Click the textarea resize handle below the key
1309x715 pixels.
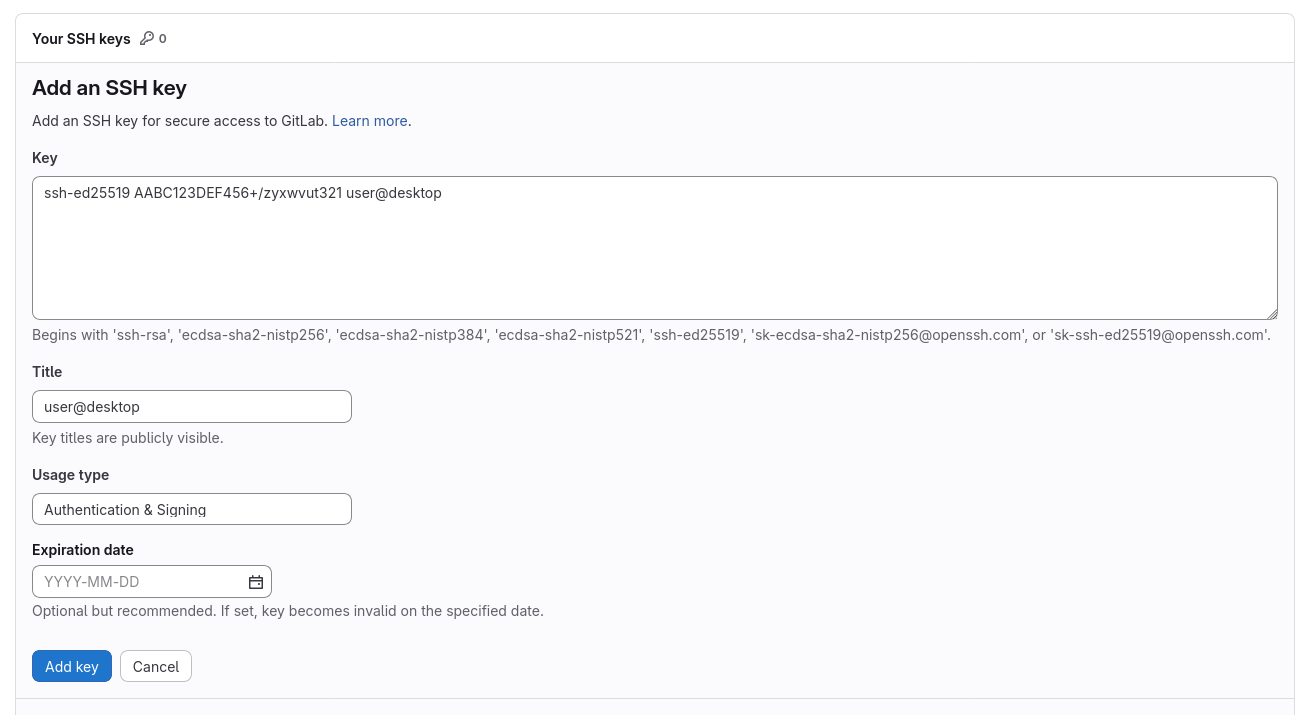pos(1271,314)
